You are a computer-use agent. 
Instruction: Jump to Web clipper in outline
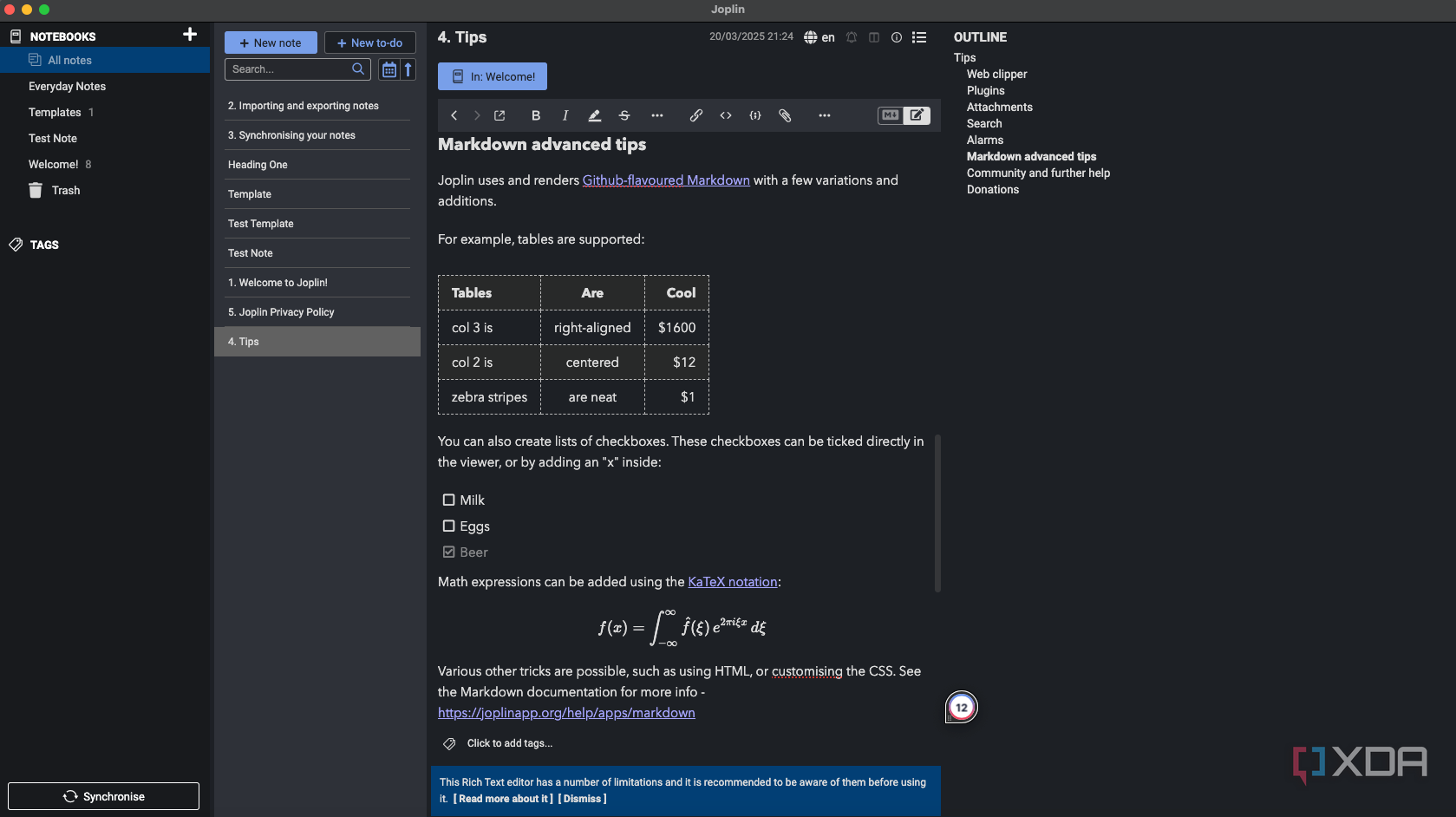(996, 75)
